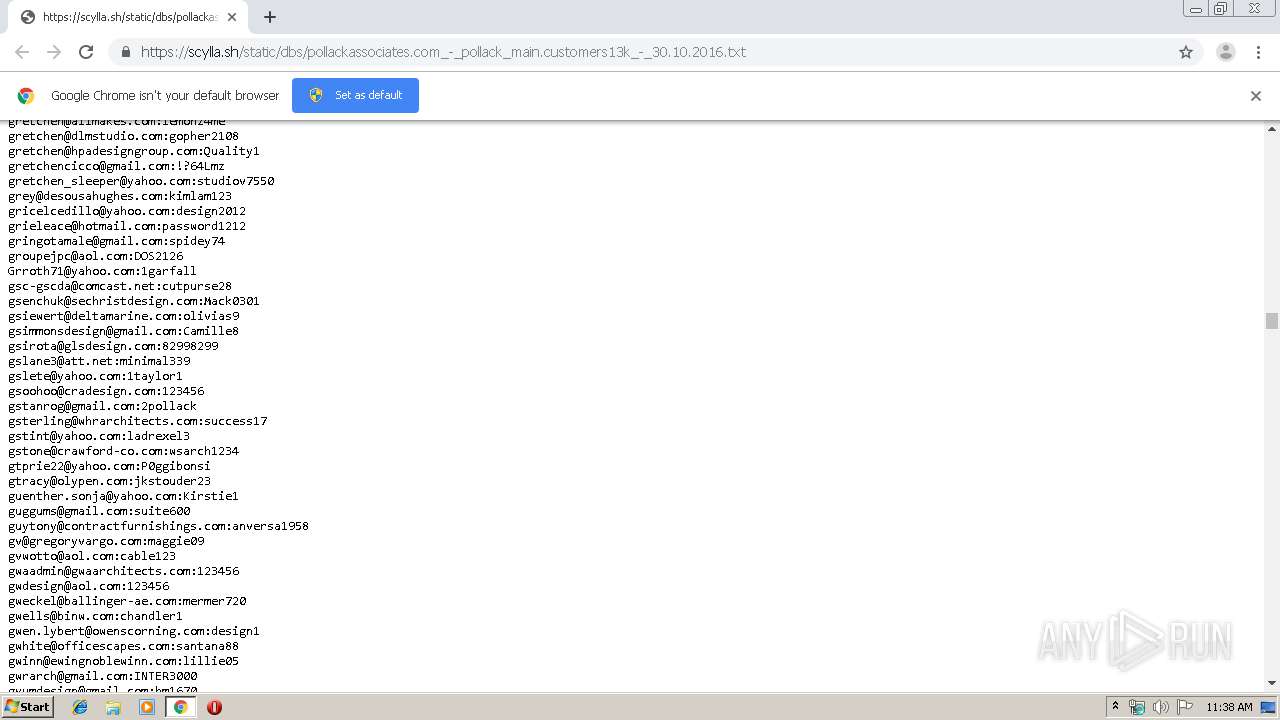
Task: Launch Internet Explorer from the taskbar
Action: pyautogui.click(x=81, y=707)
